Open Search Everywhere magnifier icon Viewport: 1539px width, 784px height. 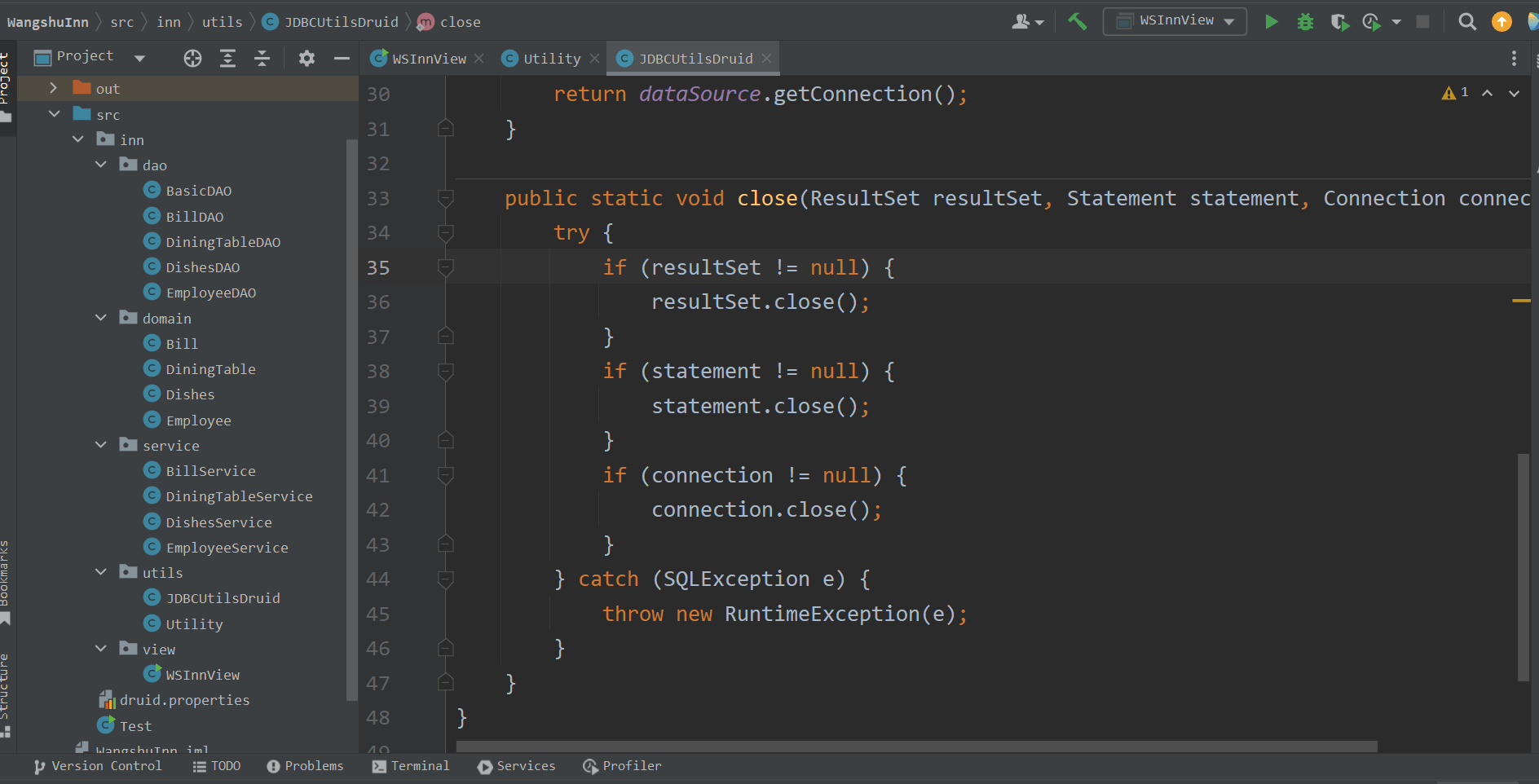tap(1466, 22)
